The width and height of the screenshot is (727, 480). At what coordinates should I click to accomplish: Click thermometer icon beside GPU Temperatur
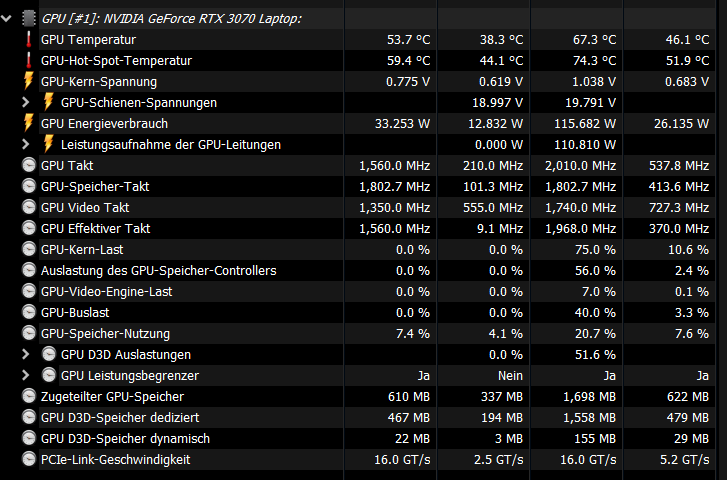[29, 39]
